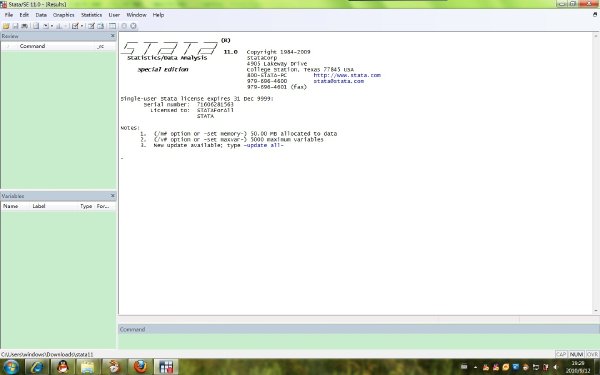
Task: Expand the Viewer toolbar dropdown arrow
Action: (52, 26)
